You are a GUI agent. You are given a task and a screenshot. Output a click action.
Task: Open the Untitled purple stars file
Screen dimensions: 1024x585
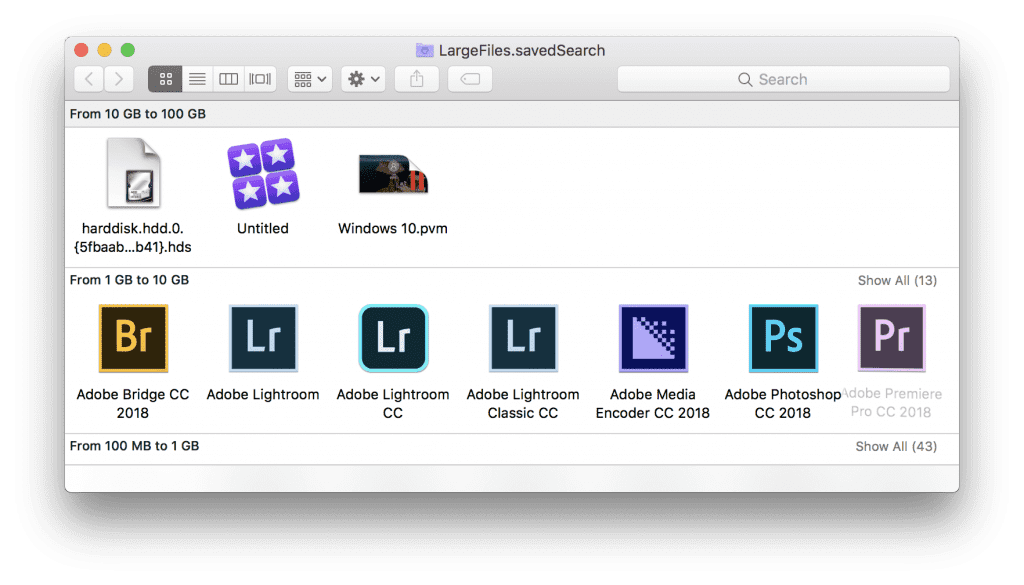coord(262,175)
